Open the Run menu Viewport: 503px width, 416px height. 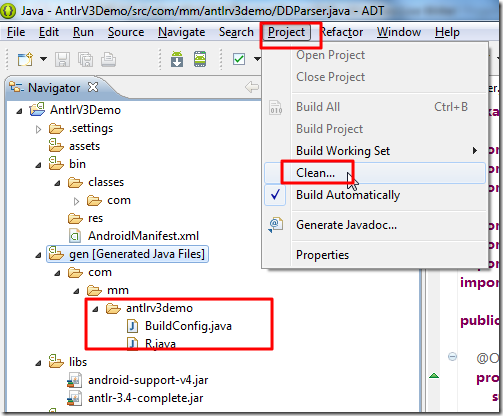[x=83, y=32]
